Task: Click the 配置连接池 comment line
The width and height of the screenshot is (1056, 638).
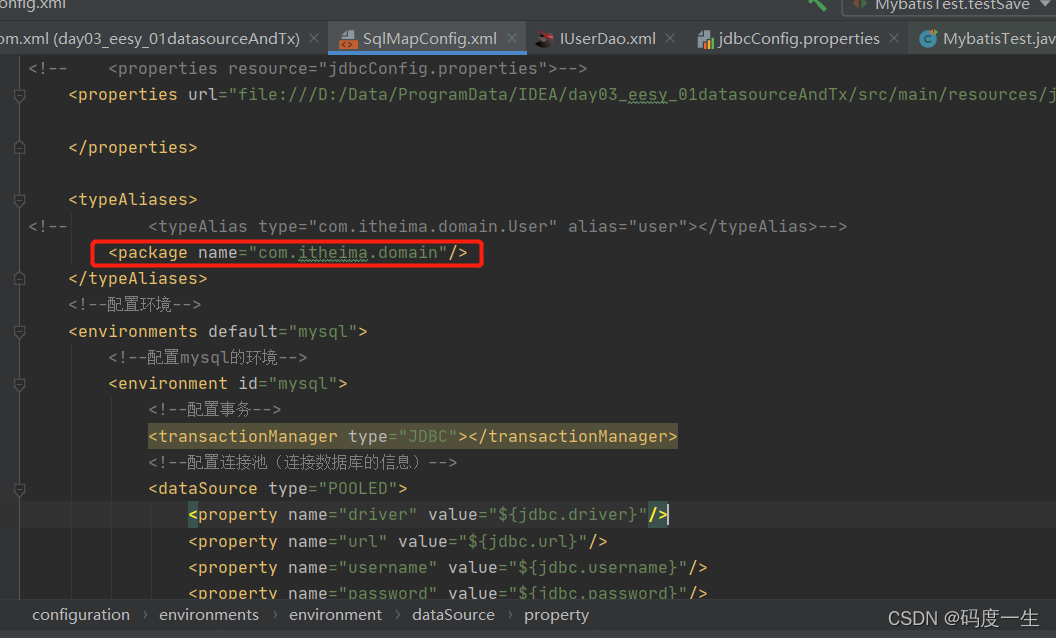Action: pos(302,462)
